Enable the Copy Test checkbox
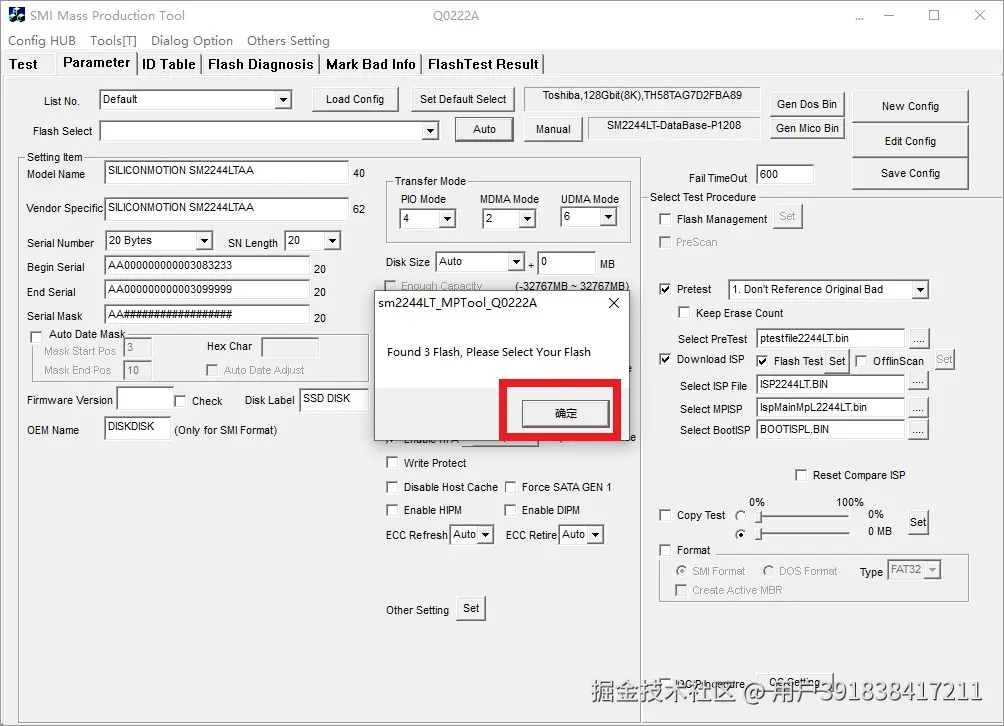 [665, 515]
